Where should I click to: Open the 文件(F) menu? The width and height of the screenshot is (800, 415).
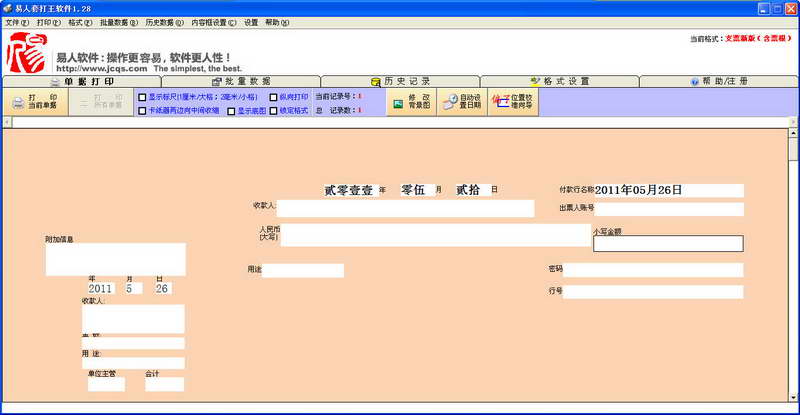tap(17, 22)
